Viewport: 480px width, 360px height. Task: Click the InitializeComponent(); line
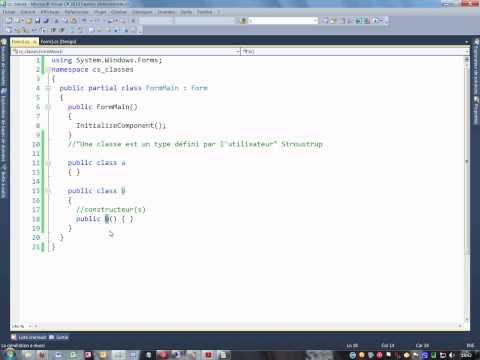121,125
